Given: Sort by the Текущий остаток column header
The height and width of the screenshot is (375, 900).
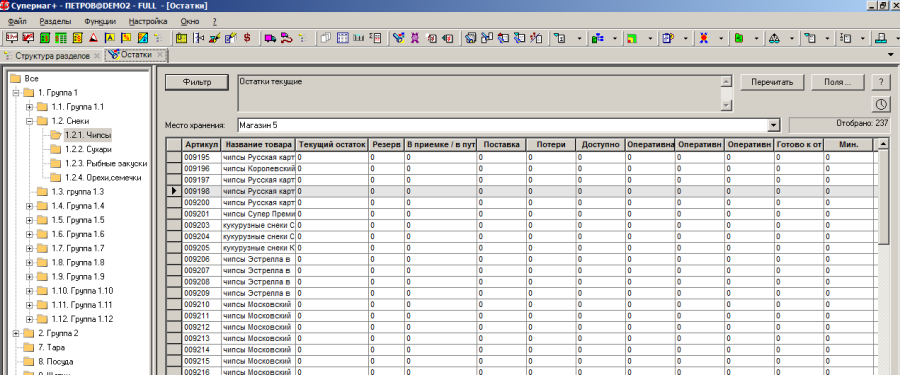Looking at the screenshot, I should [x=332, y=145].
